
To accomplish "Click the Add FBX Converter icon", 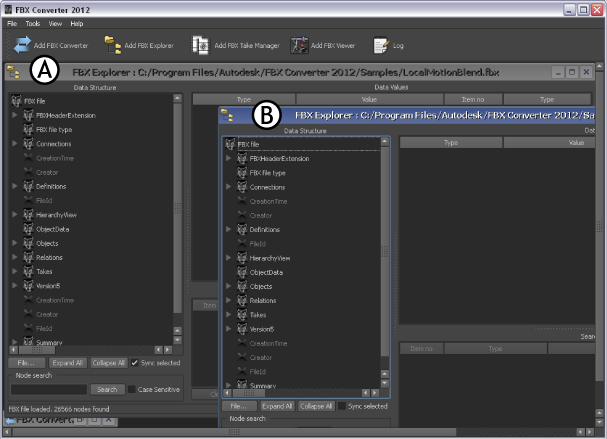I will (x=22, y=45).
